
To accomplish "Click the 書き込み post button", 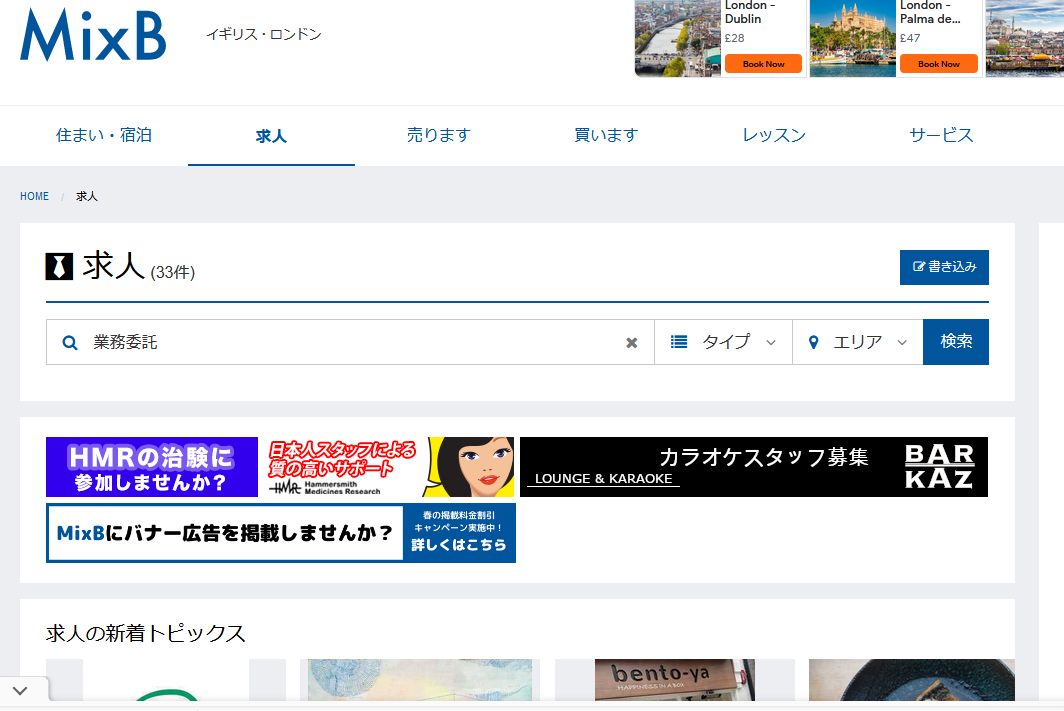I will point(944,267).
